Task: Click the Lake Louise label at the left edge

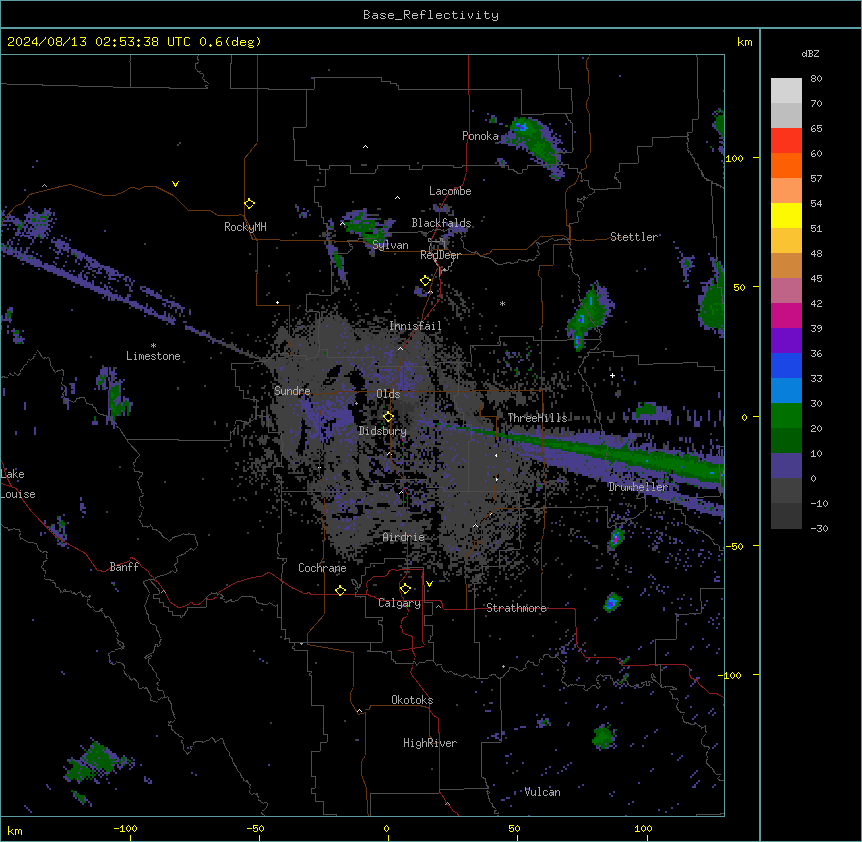Action: (x=18, y=484)
